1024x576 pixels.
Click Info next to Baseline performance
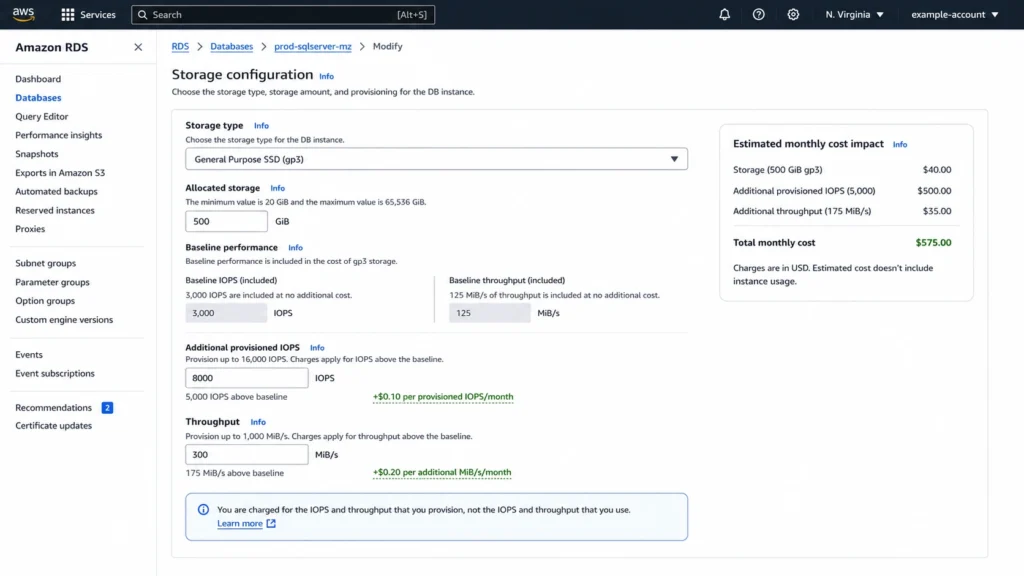(x=295, y=248)
